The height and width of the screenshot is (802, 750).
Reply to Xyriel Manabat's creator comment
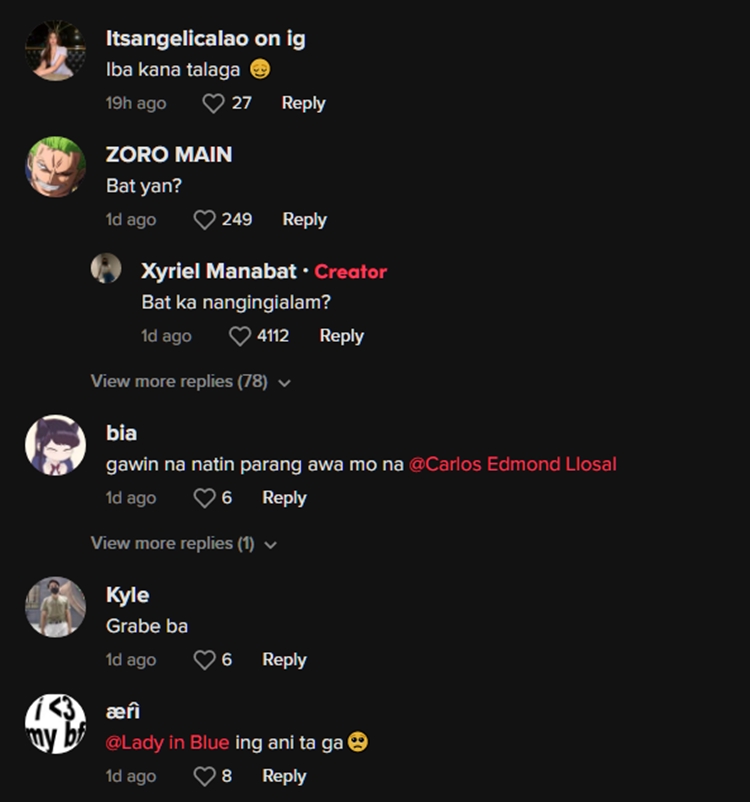pyautogui.click(x=342, y=337)
